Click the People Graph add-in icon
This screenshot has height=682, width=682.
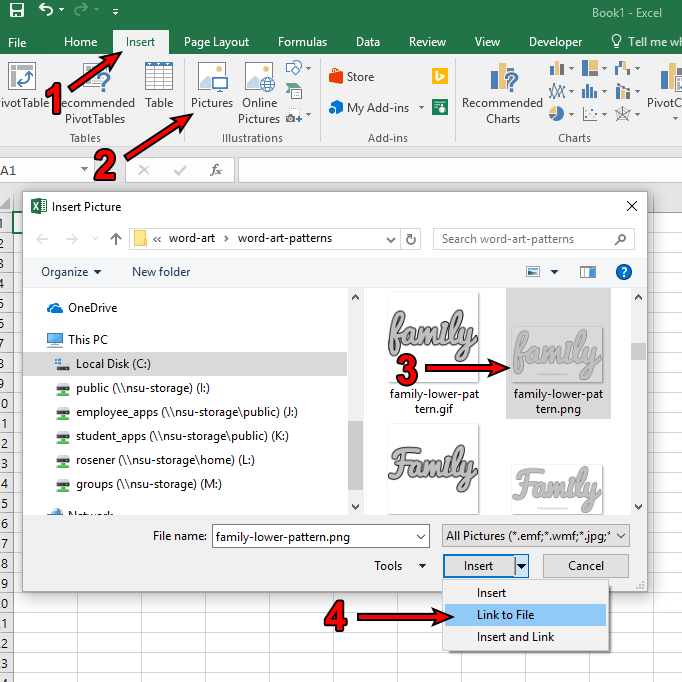pyautogui.click(x=440, y=107)
